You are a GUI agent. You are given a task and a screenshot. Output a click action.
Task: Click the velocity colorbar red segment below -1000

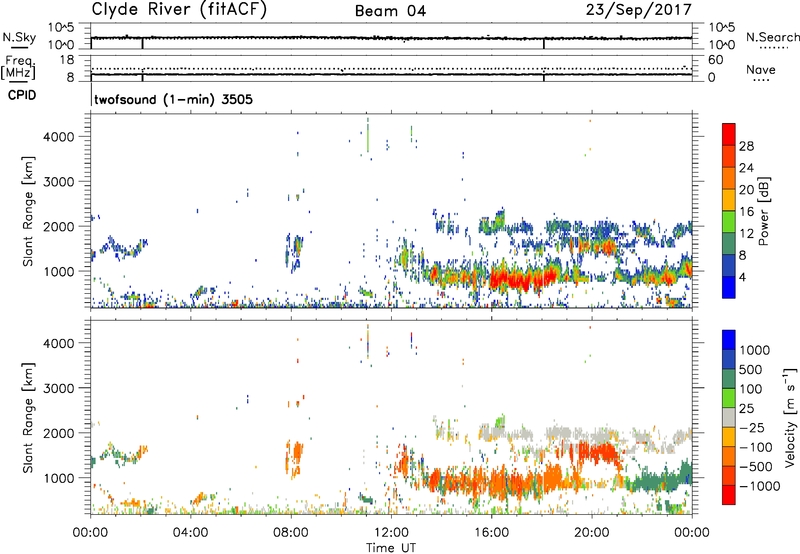click(x=729, y=495)
